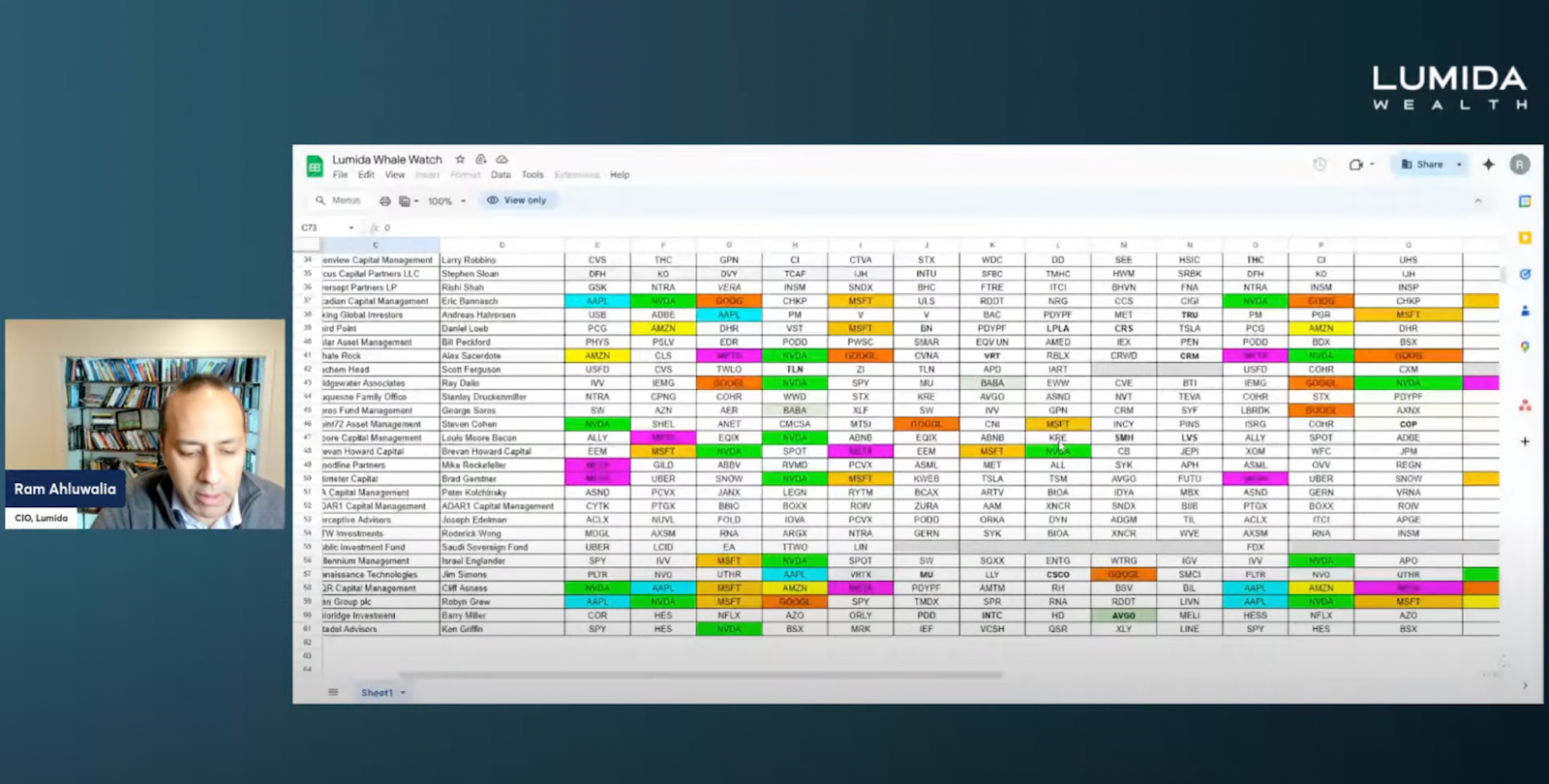The width and height of the screenshot is (1549, 784).
Task: Expand the Meet call options arrow
Action: (1372, 165)
